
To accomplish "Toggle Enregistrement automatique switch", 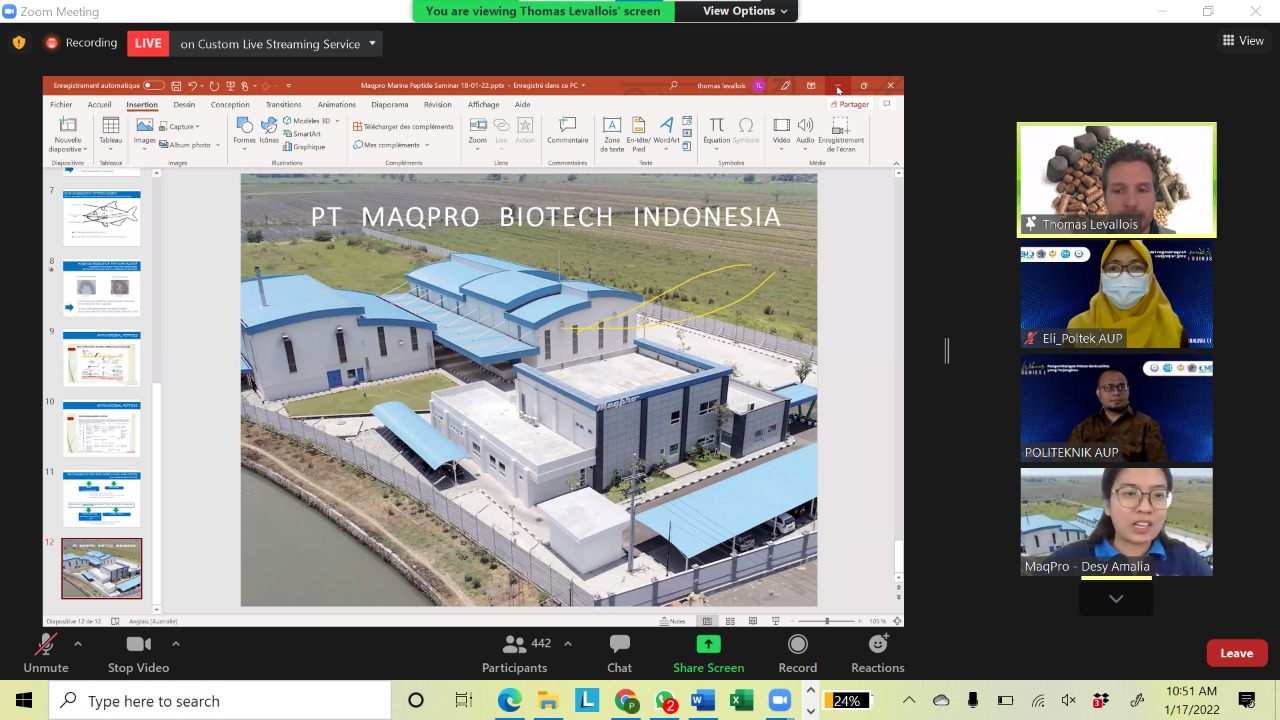I will point(153,86).
